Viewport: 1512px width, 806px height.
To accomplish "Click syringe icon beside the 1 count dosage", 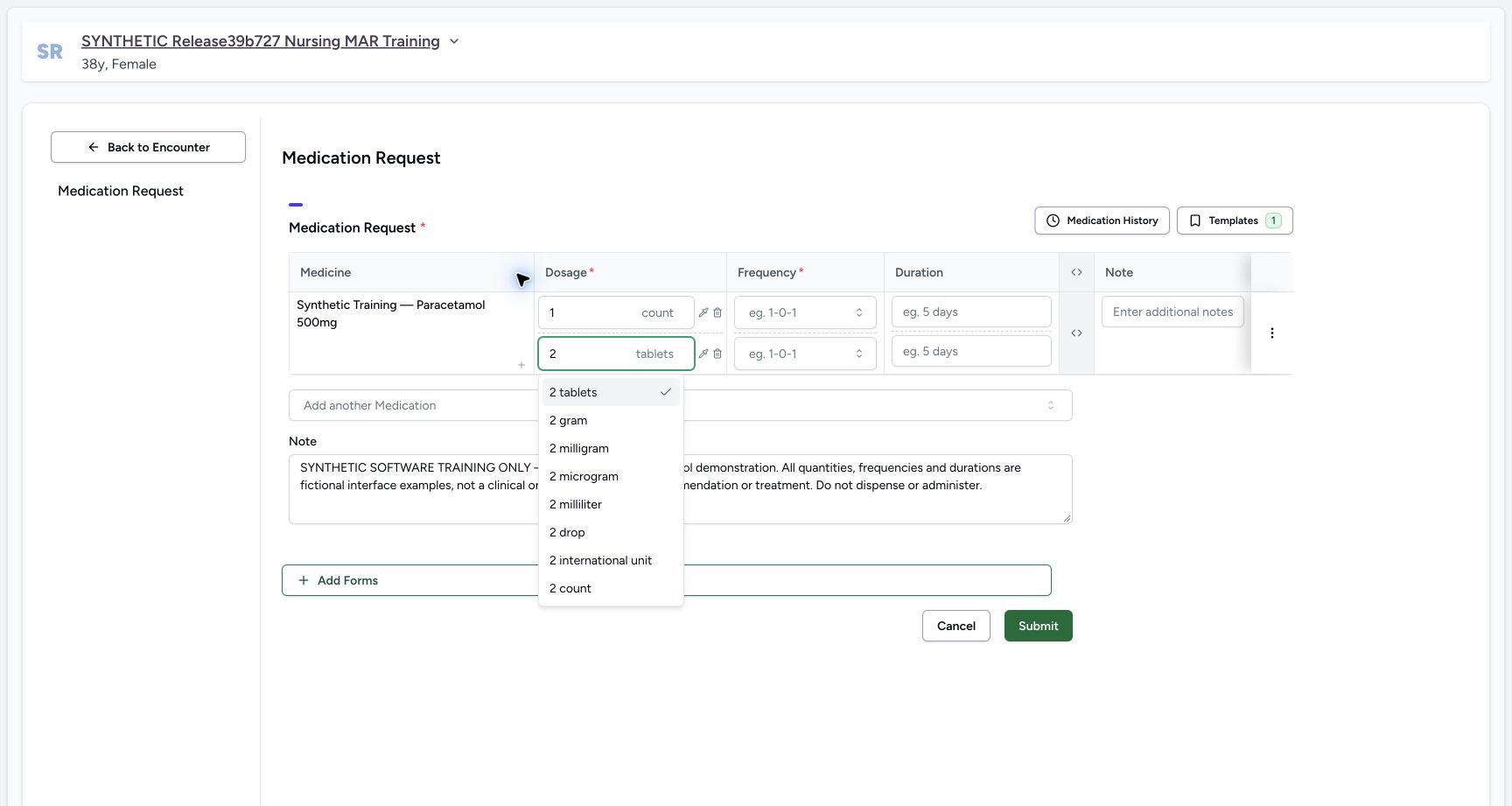I will coord(703,312).
